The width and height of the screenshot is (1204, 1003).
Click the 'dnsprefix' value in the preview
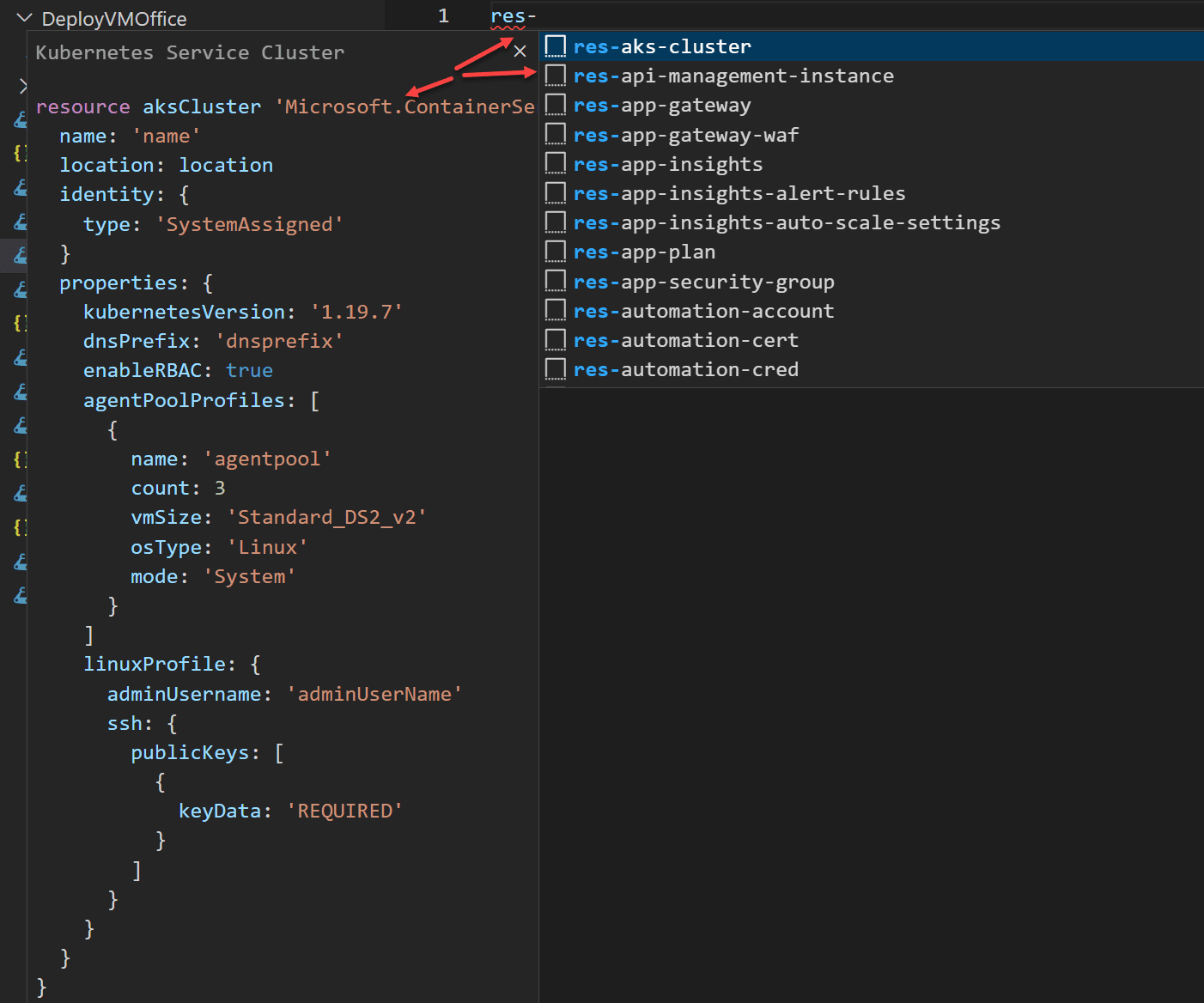coord(279,341)
